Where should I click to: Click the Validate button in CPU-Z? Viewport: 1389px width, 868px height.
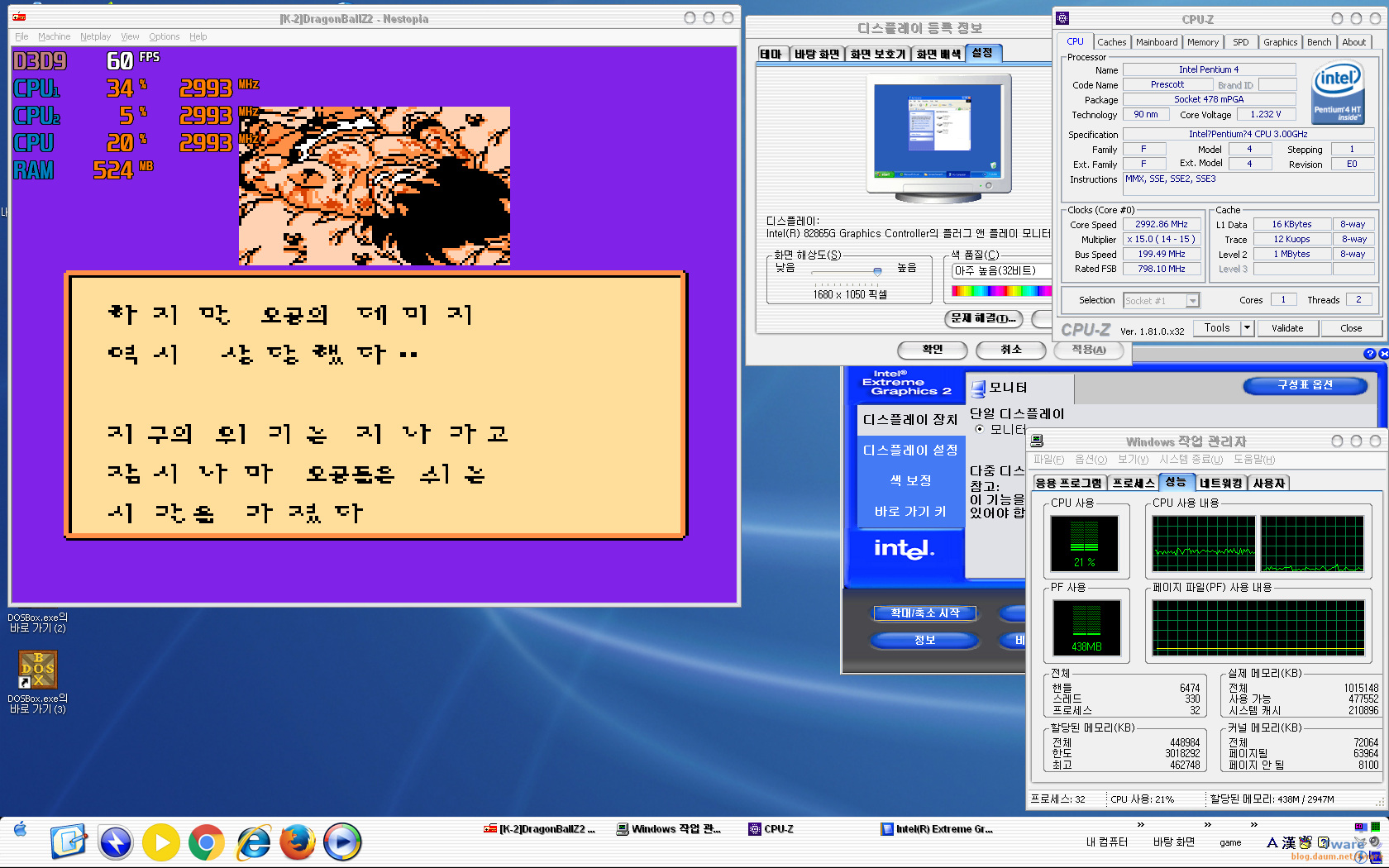[1287, 328]
